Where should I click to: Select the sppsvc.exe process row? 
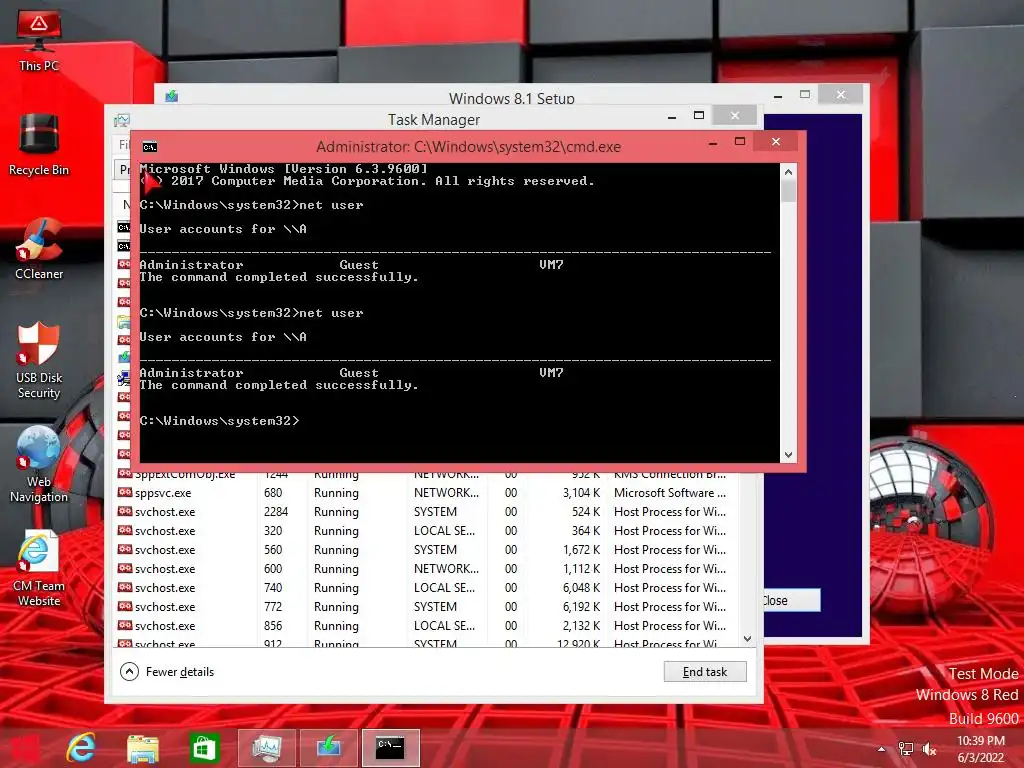click(x=428, y=493)
